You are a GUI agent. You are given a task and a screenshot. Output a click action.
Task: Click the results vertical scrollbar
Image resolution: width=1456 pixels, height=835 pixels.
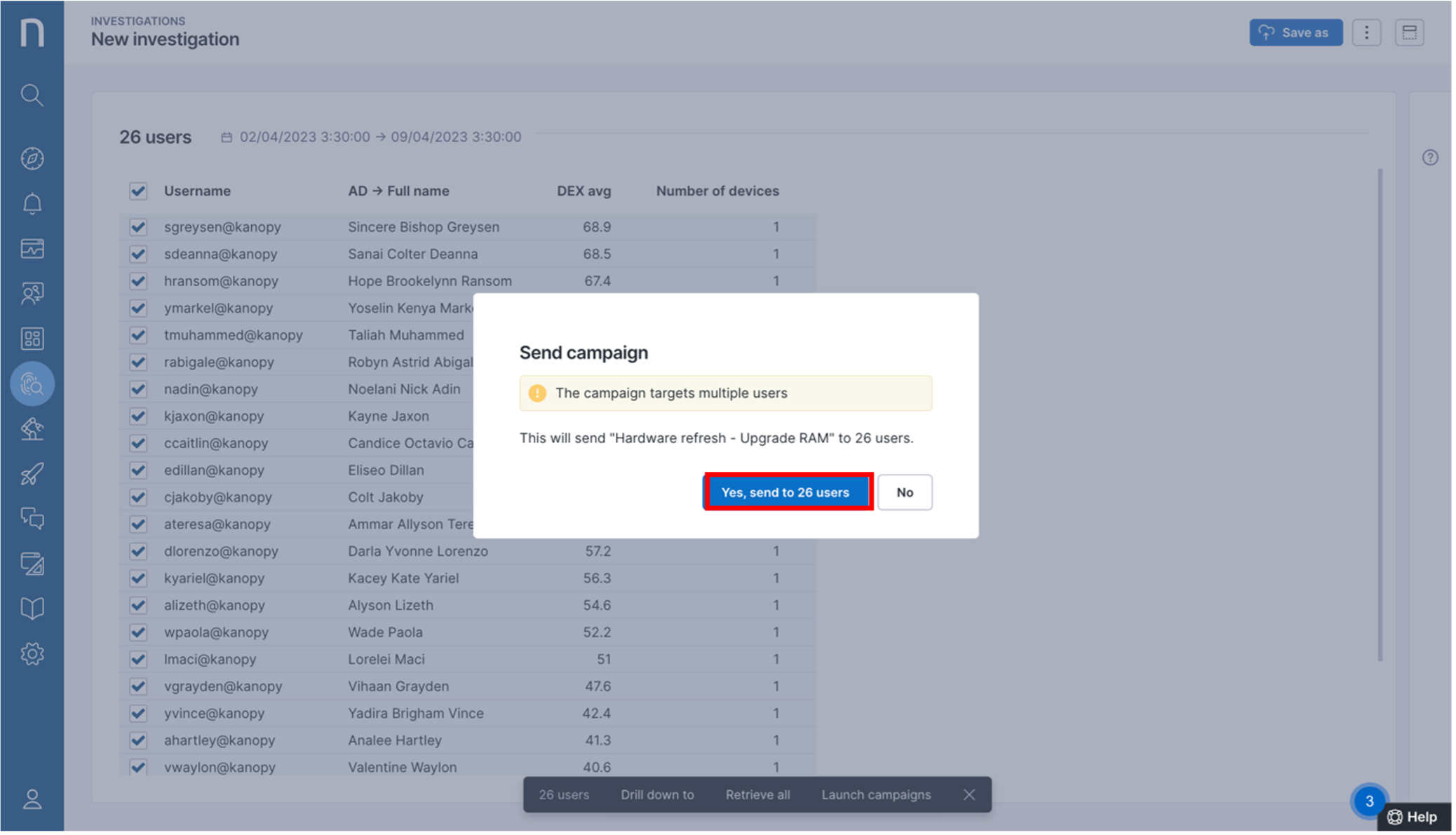tap(1380, 414)
